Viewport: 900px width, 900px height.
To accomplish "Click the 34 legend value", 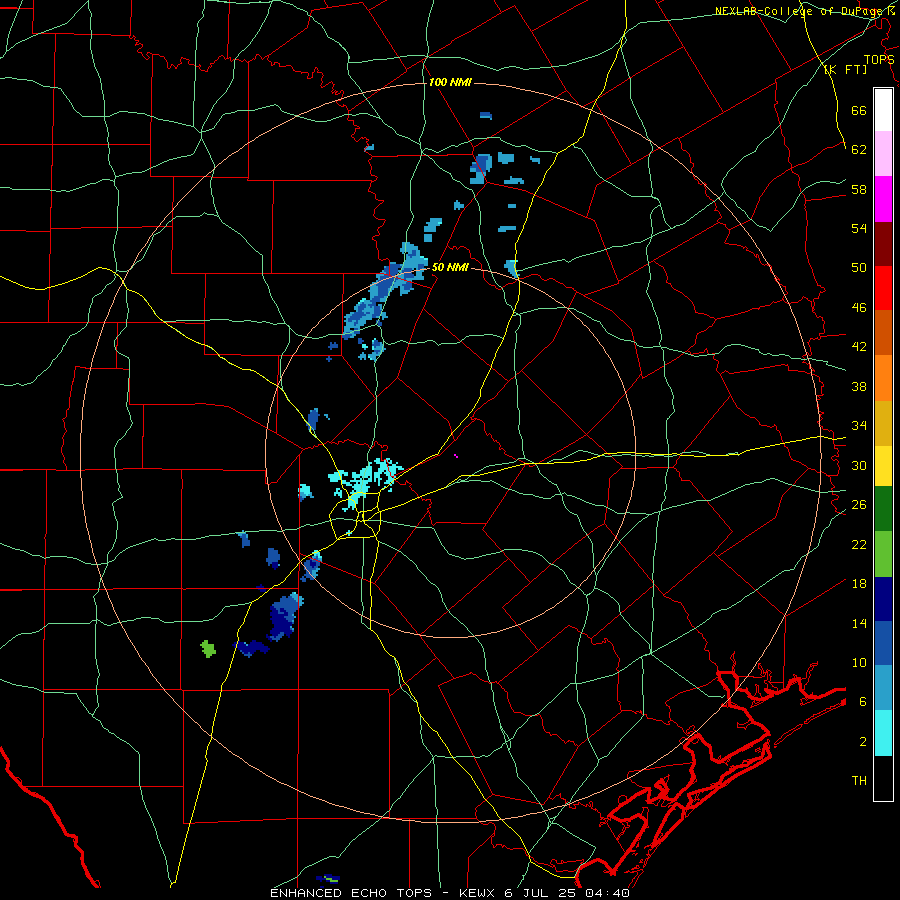I will pos(859,426).
